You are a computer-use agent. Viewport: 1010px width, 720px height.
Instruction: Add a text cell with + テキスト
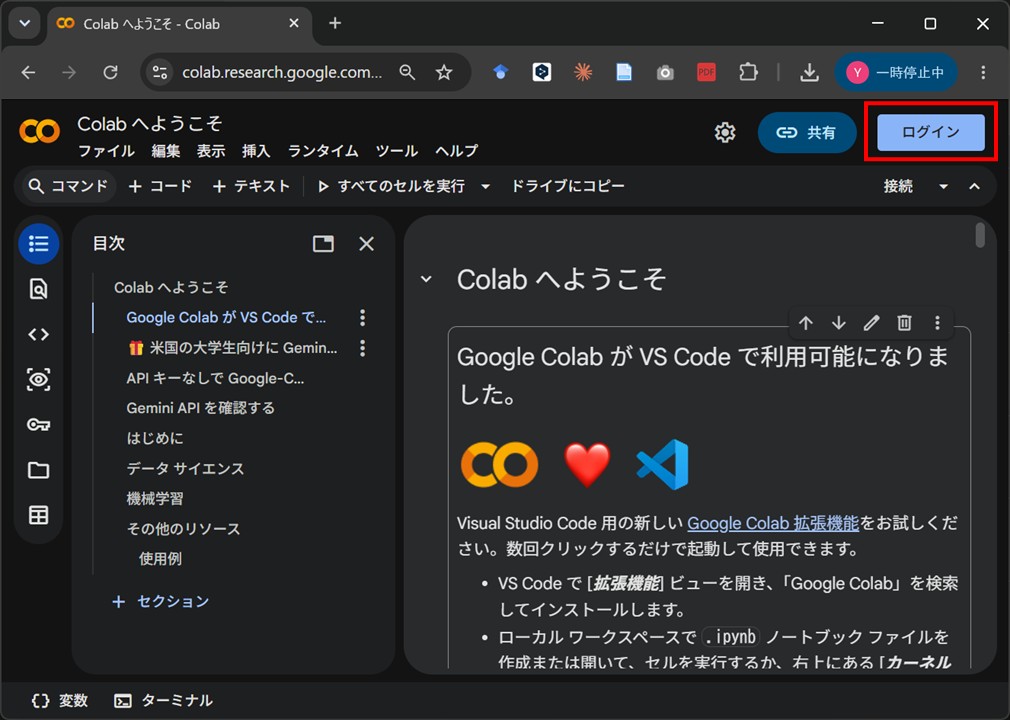(251, 187)
